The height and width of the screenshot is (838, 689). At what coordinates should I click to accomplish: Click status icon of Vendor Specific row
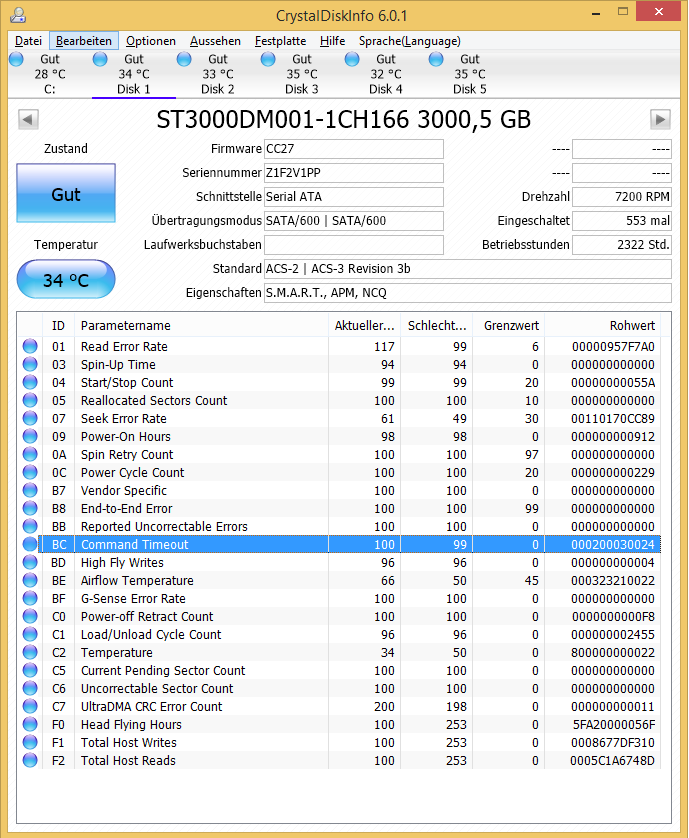[30, 491]
